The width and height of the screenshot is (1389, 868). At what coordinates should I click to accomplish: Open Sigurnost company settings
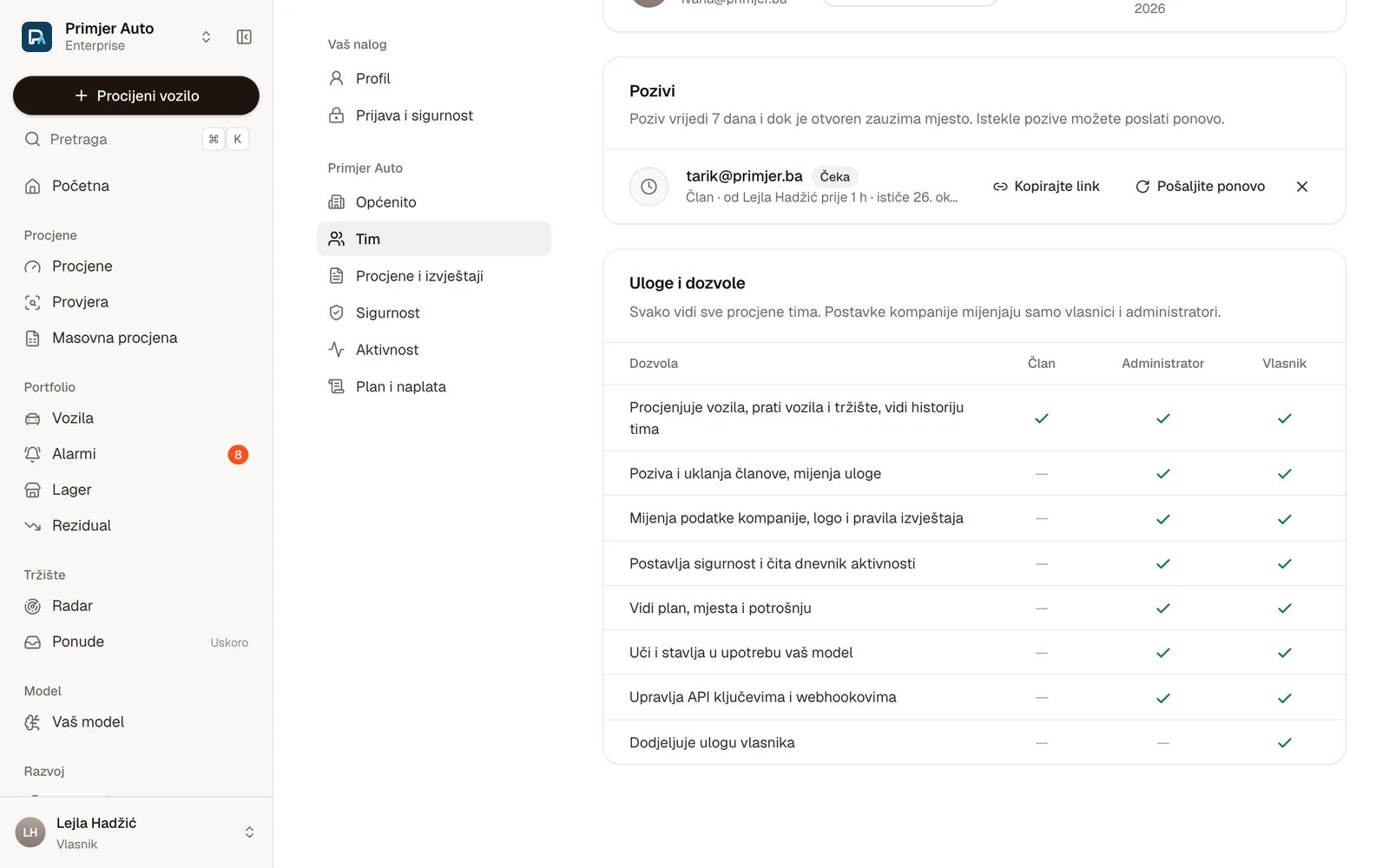tap(434, 312)
